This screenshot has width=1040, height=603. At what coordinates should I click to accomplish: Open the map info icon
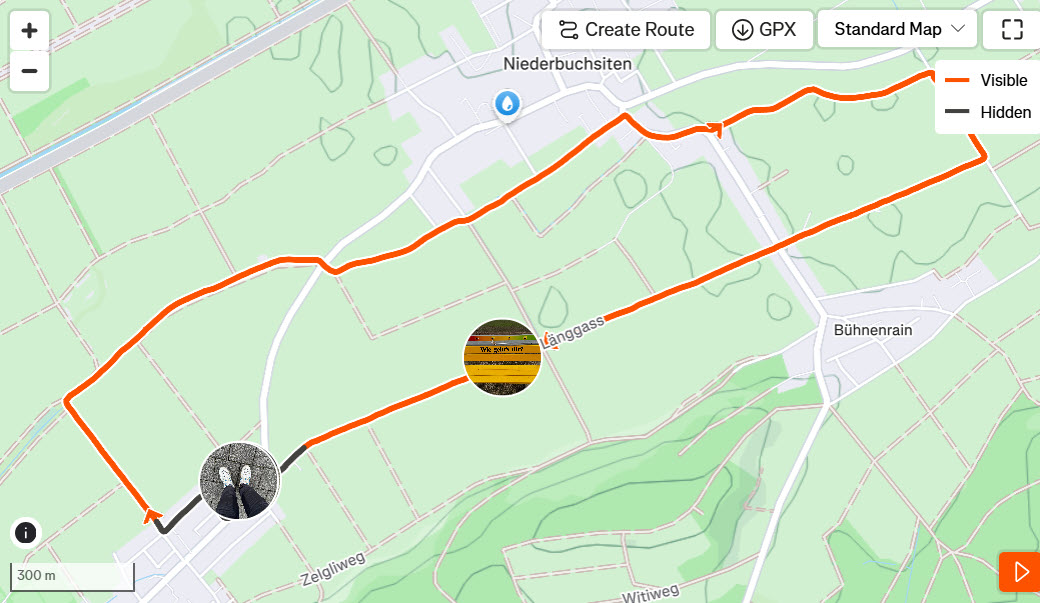click(25, 533)
